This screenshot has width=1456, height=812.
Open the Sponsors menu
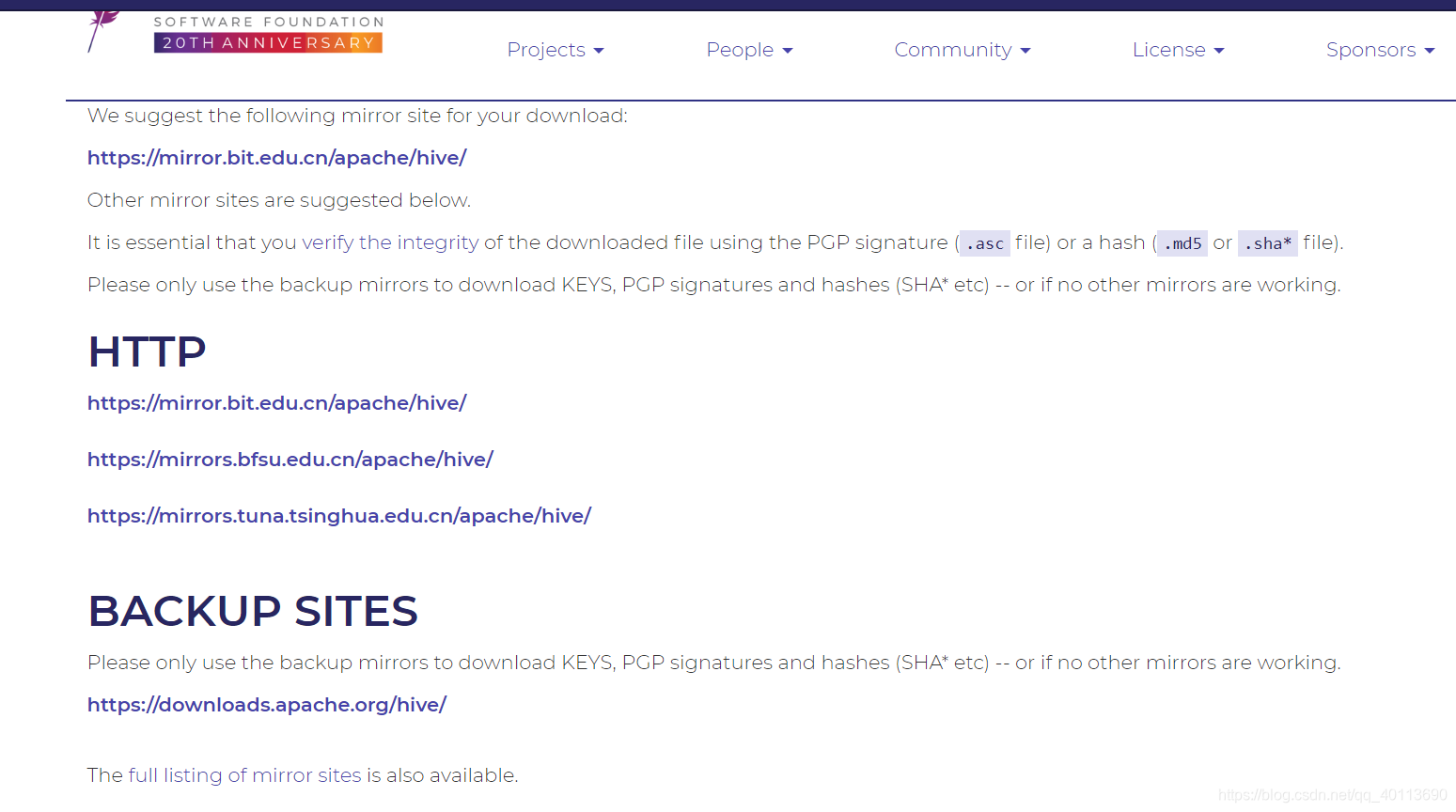coord(1380,50)
